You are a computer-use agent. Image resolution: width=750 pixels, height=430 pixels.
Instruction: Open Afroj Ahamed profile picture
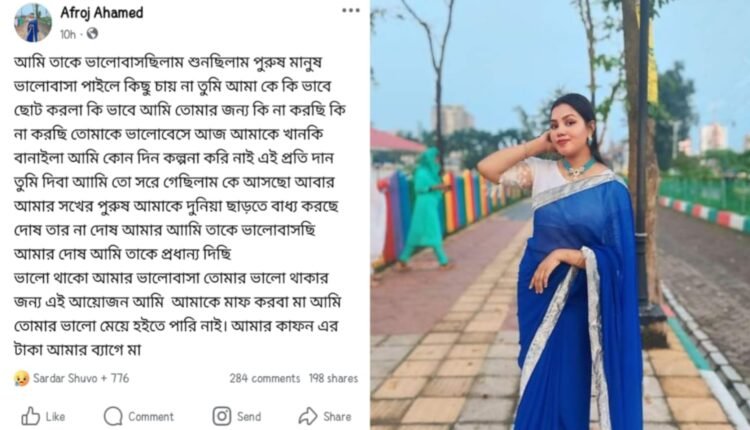33,22
